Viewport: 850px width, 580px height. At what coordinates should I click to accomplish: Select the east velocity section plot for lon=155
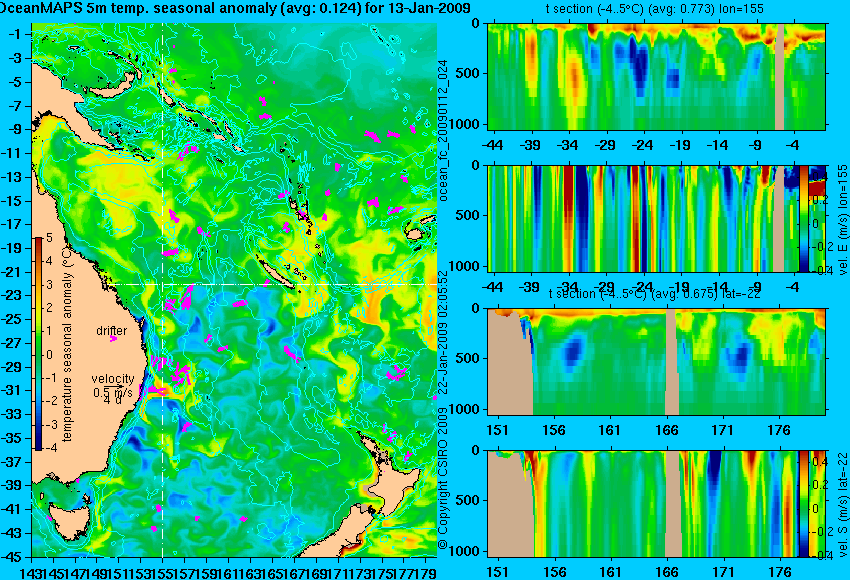tap(656, 218)
